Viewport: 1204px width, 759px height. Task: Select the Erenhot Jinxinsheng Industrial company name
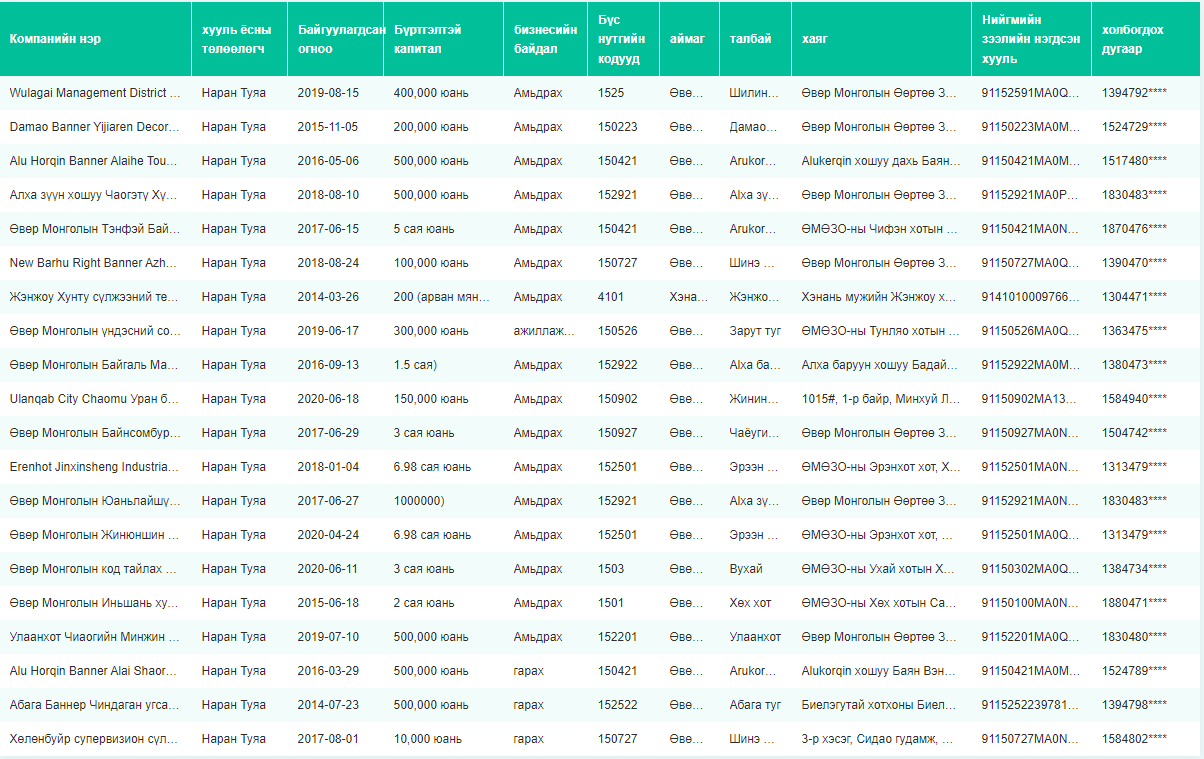tap(95, 467)
